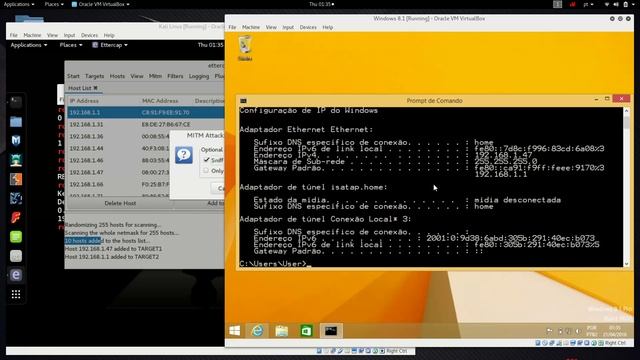The height and width of the screenshot is (360, 640).
Task: Open Ettercap Start menu
Action: click(73, 76)
